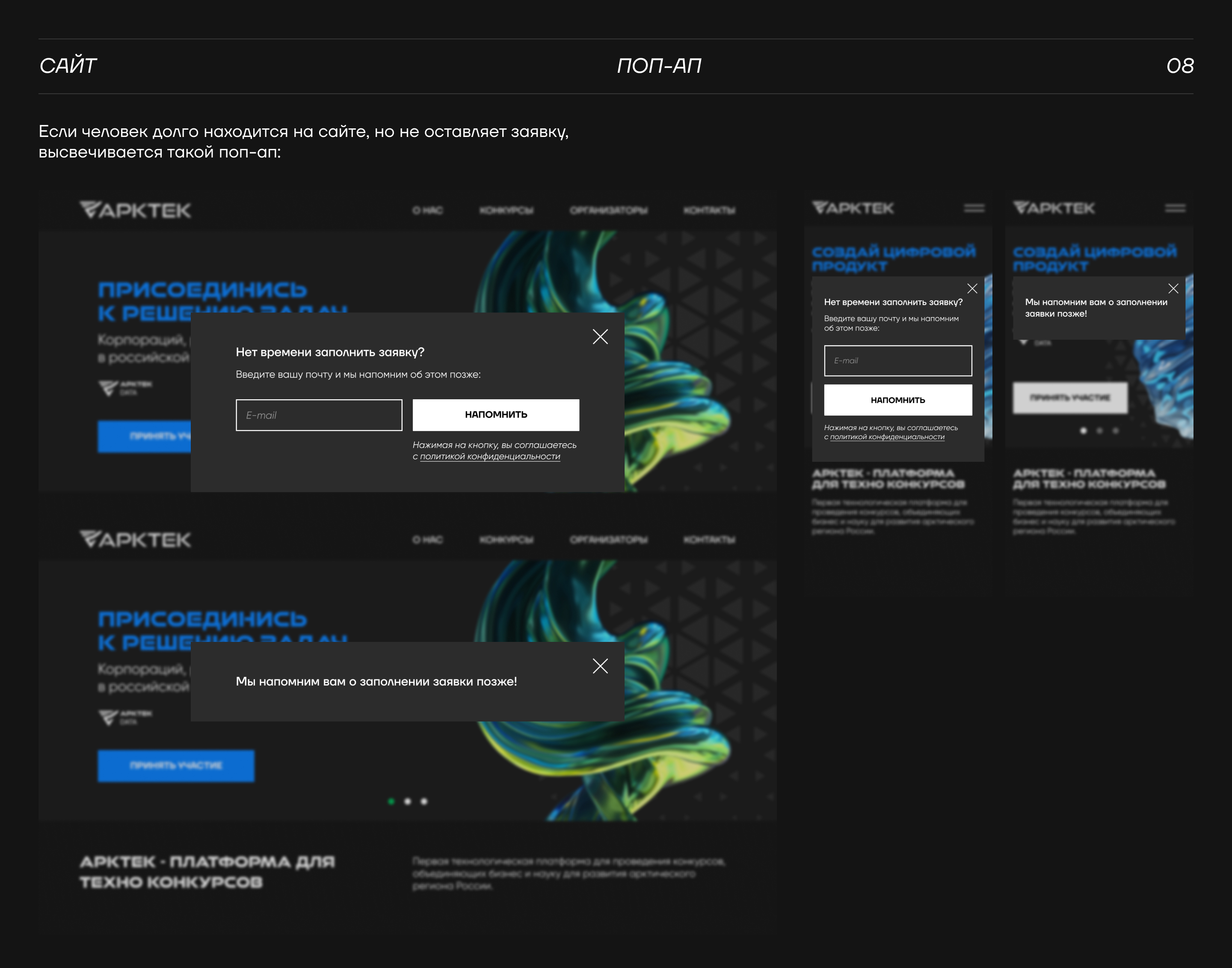
Task: Close the mobile confirmation pop-up
Action: tap(1173, 288)
